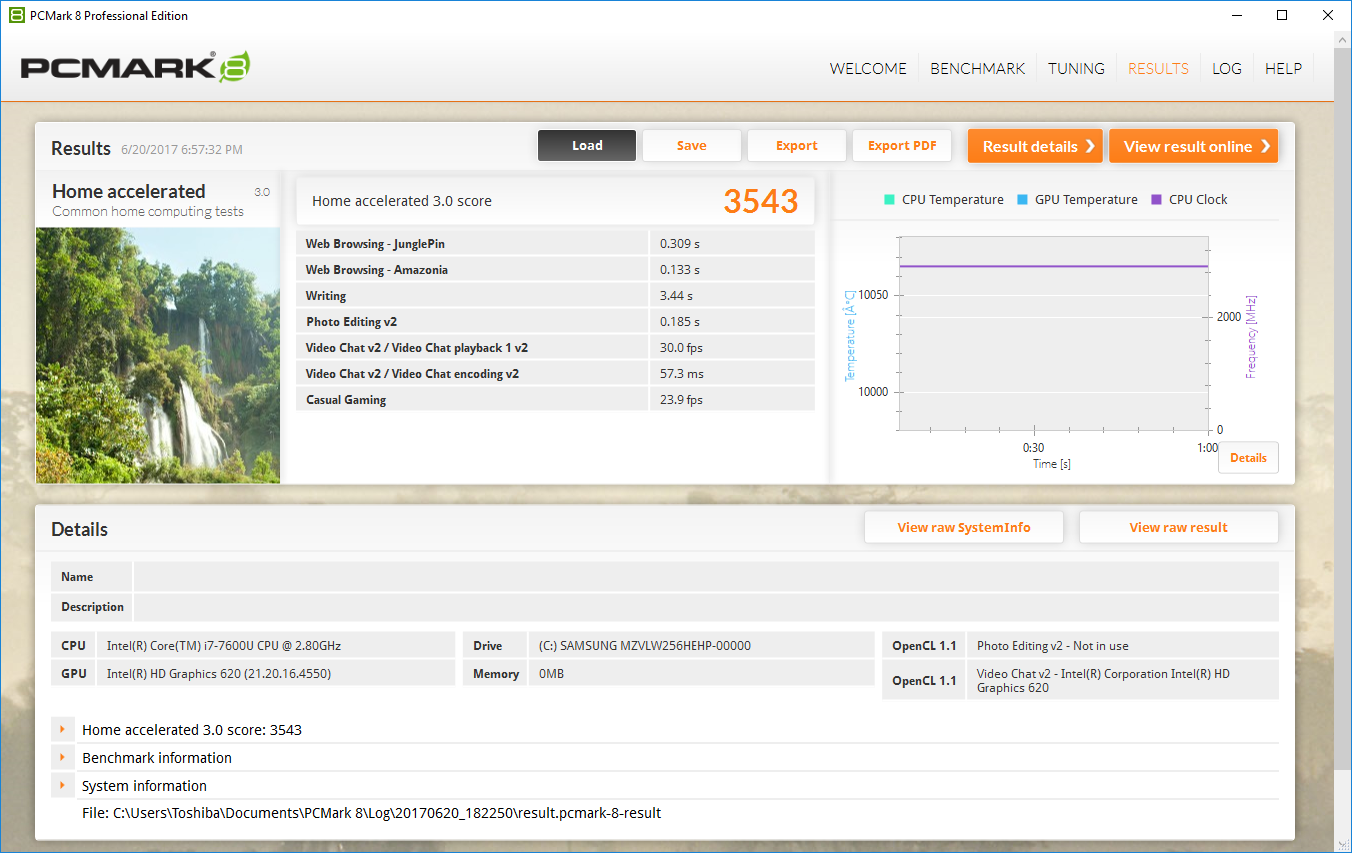Screen dimensions: 1352x853
Task: Click the results timestamp 6/20/2017
Action: click(182, 149)
